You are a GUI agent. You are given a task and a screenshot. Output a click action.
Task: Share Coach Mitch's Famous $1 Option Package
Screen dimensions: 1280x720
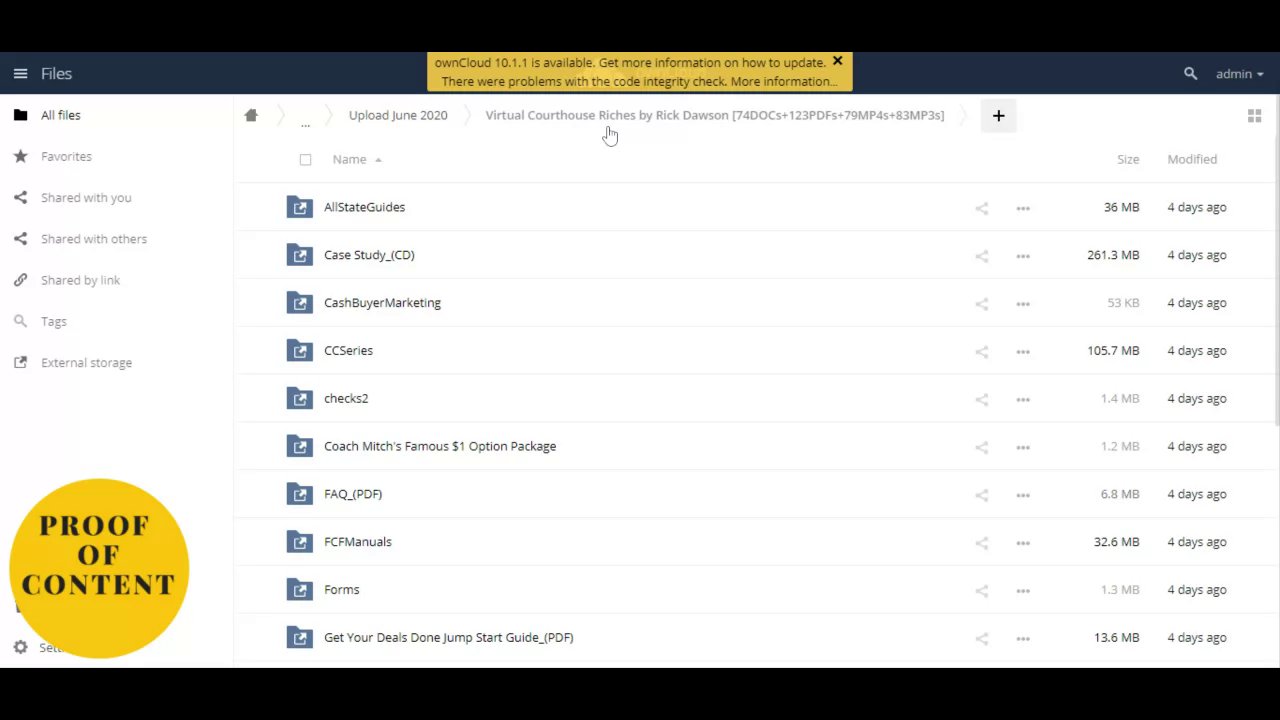(x=981, y=447)
